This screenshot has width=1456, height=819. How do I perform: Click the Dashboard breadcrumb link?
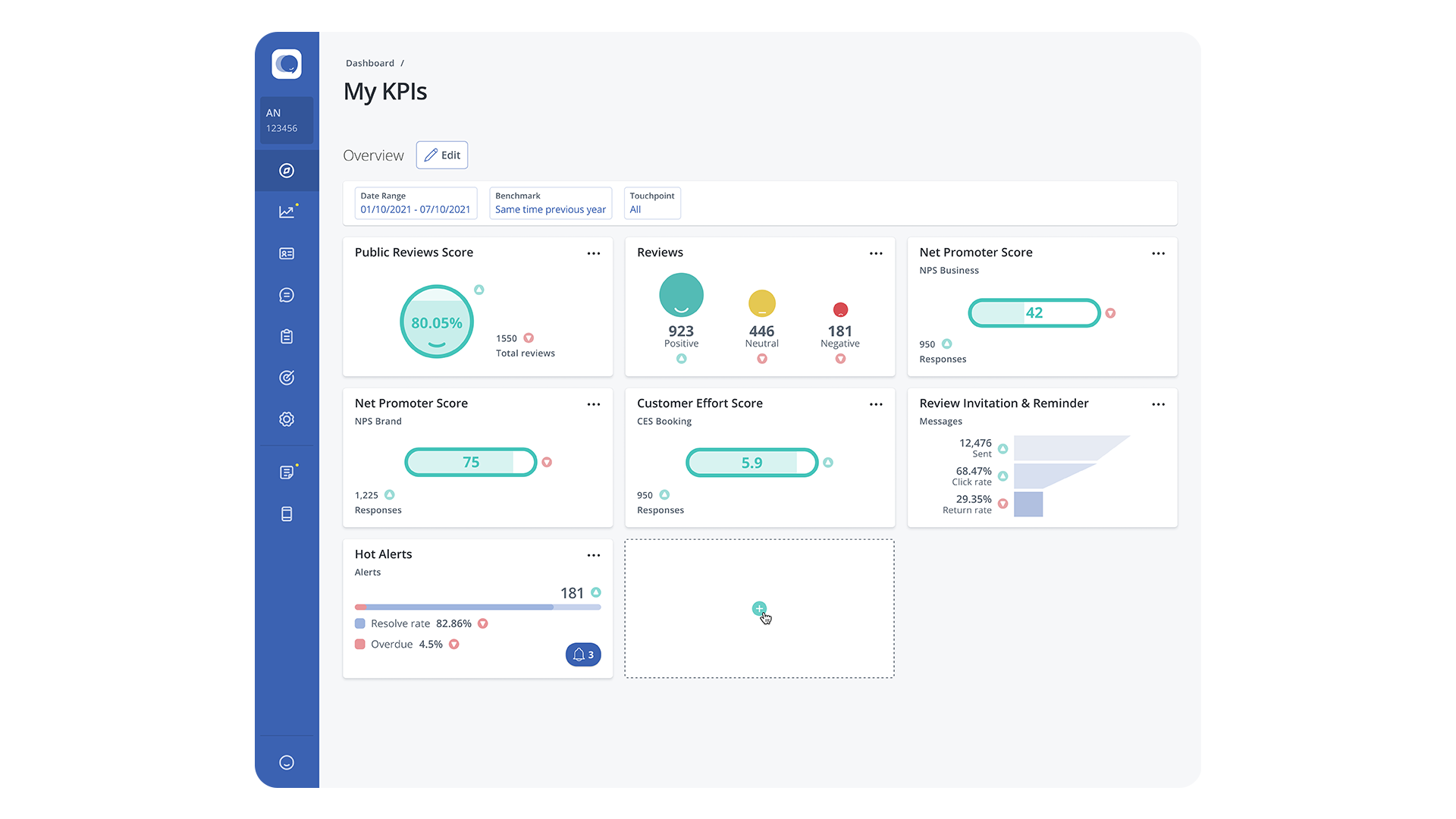tap(370, 64)
